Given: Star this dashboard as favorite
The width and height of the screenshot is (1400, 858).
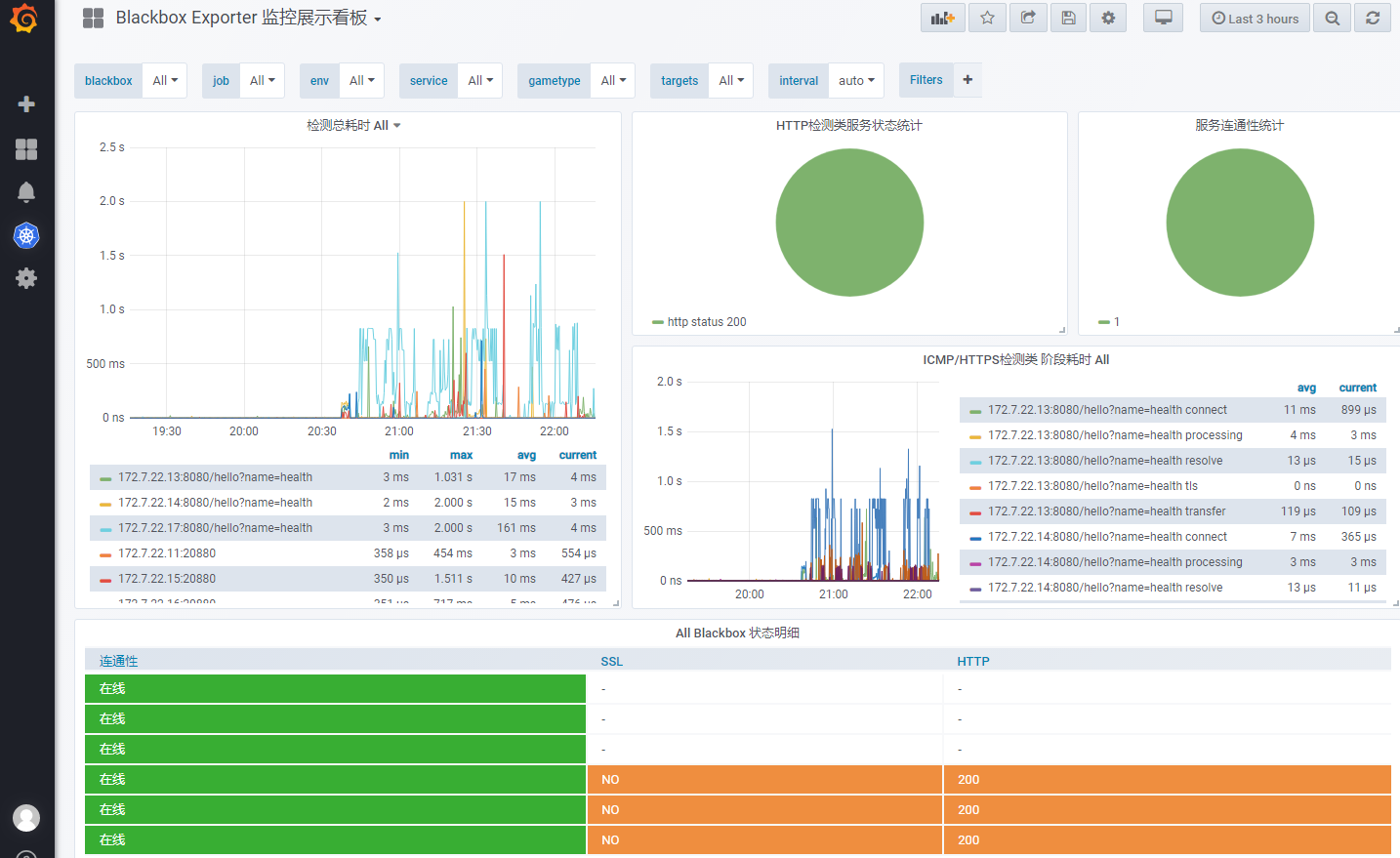Looking at the screenshot, I should click(987, 18).
